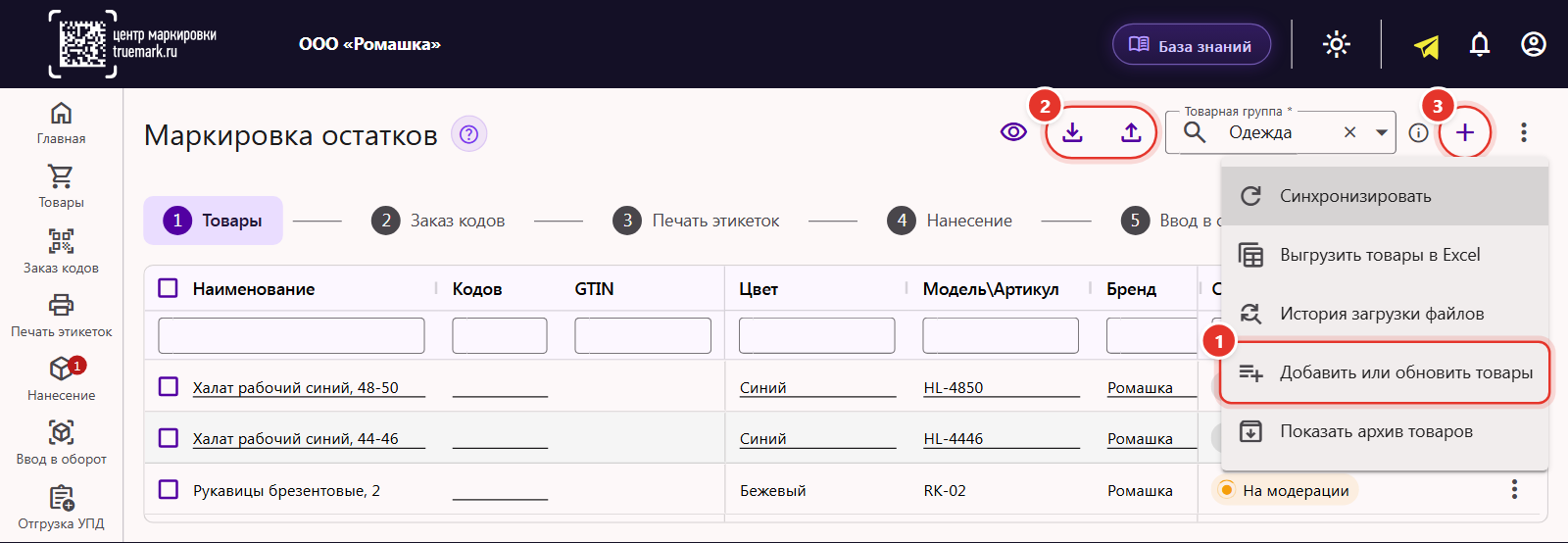Click the help question mark icon
This screenshot has height=543, width=1568.
tap(468, 134)
